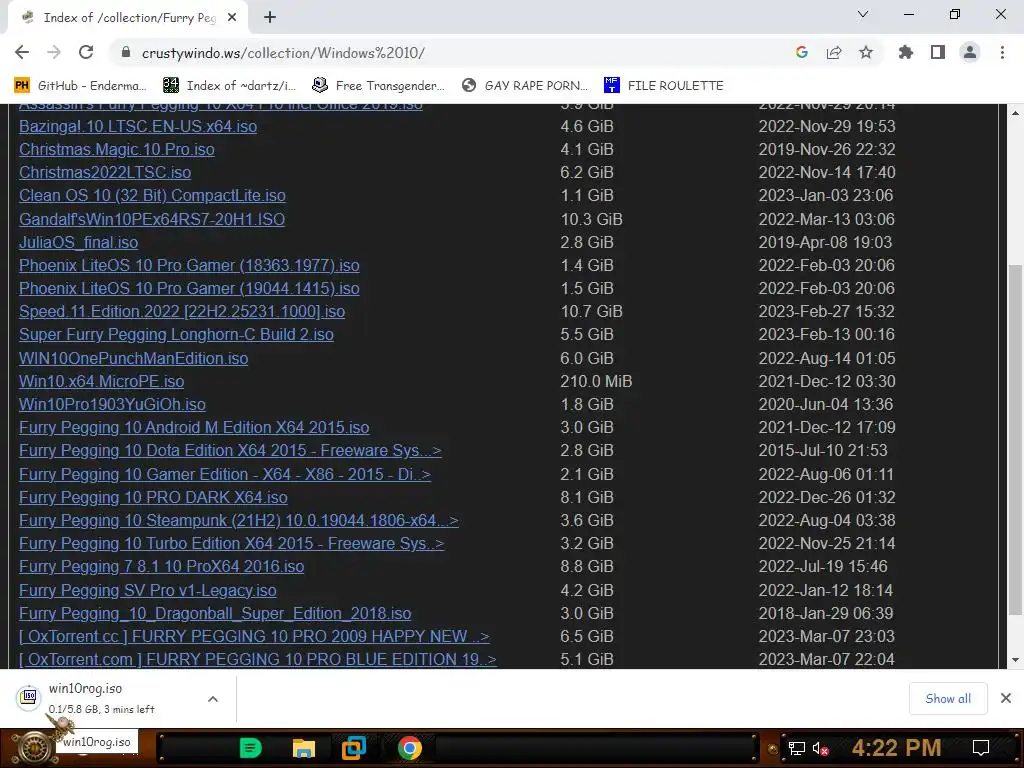Click the win10rog.iso download file icon
This screenshot has width=1024, height=768.
(x=29, y=698)
